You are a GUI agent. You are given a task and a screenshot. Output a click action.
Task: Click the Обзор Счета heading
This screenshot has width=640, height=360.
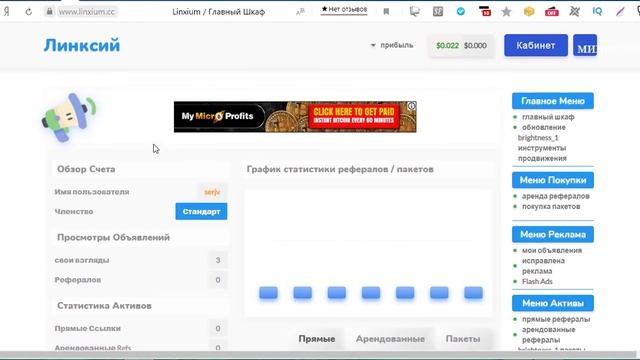click(86, 169)
